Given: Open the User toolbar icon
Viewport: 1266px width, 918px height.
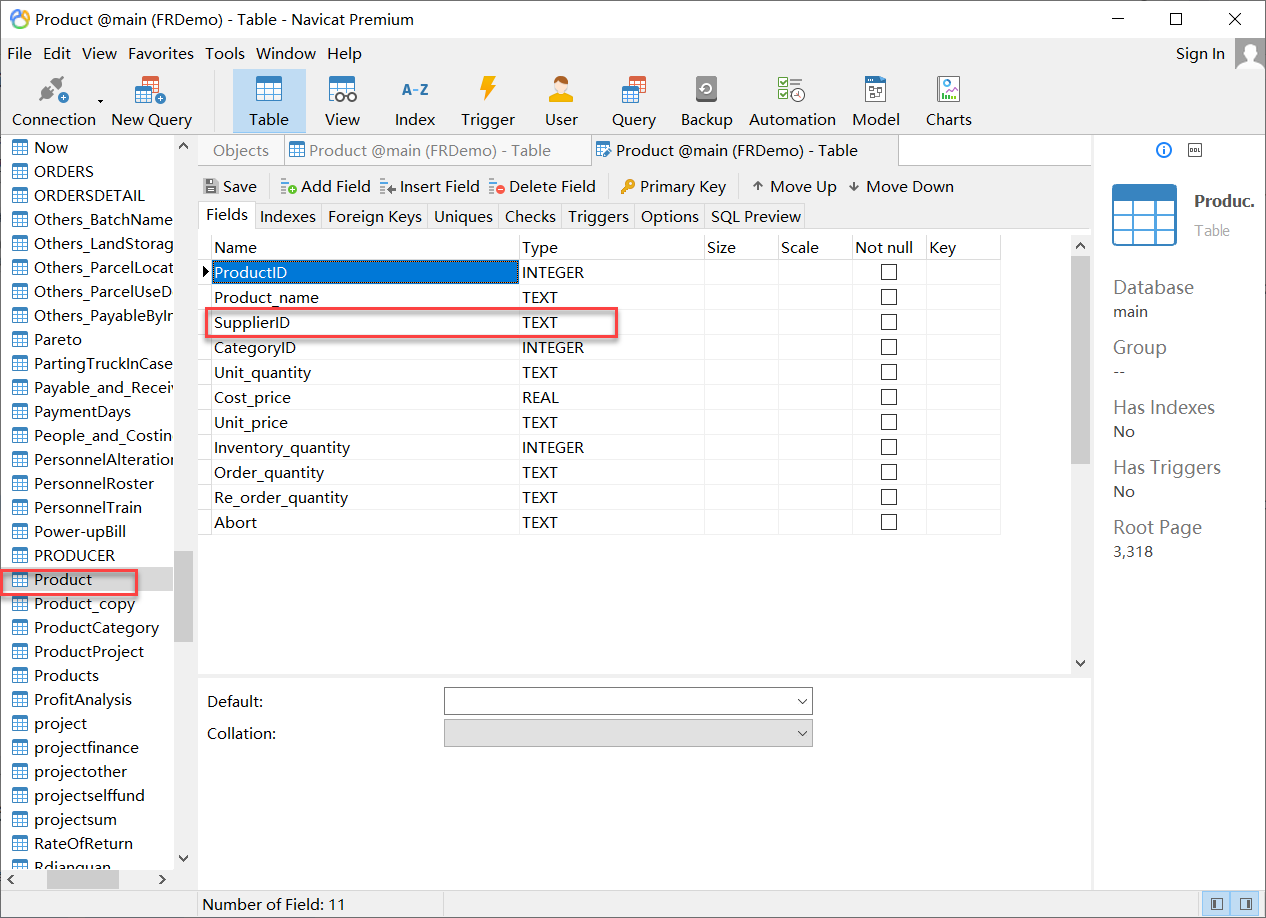Looking at the screenshot, I should click(x=561, y=101).
